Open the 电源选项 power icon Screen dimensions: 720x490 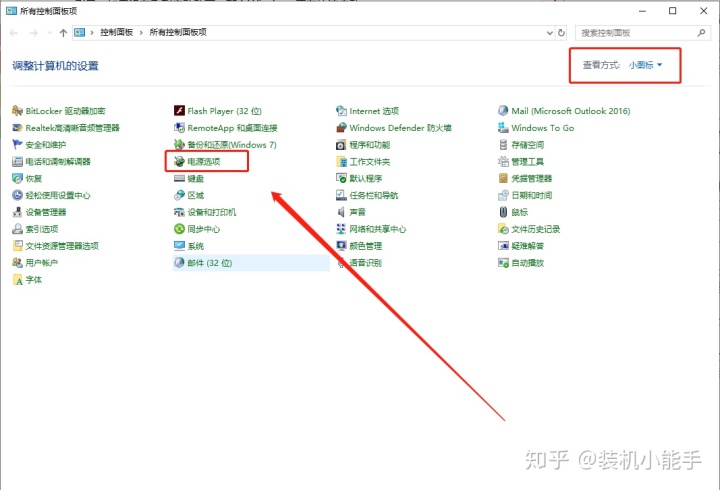179,162
